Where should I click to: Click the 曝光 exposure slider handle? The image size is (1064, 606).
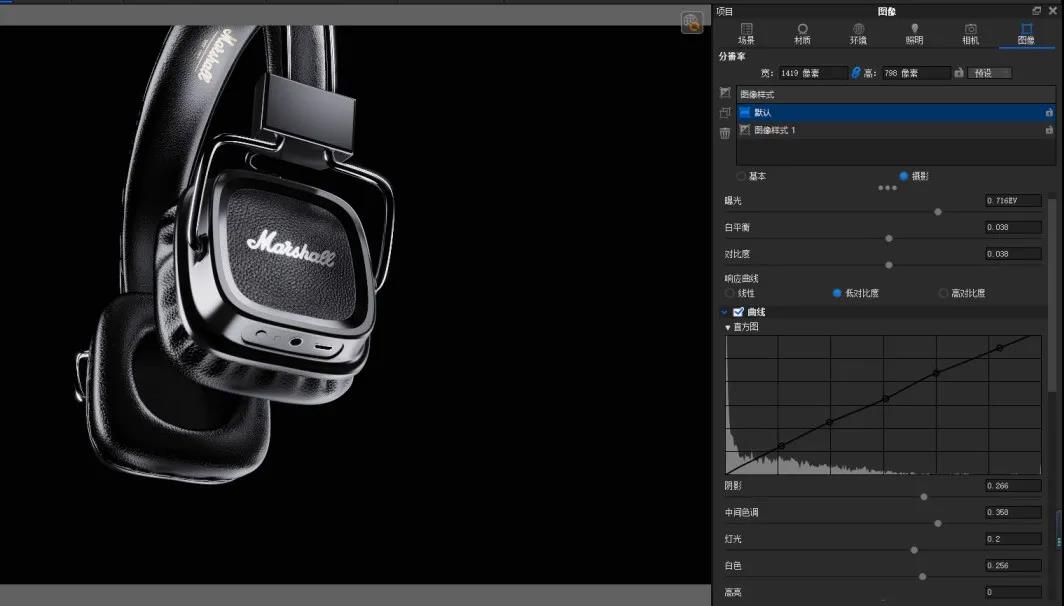[938, 212]
